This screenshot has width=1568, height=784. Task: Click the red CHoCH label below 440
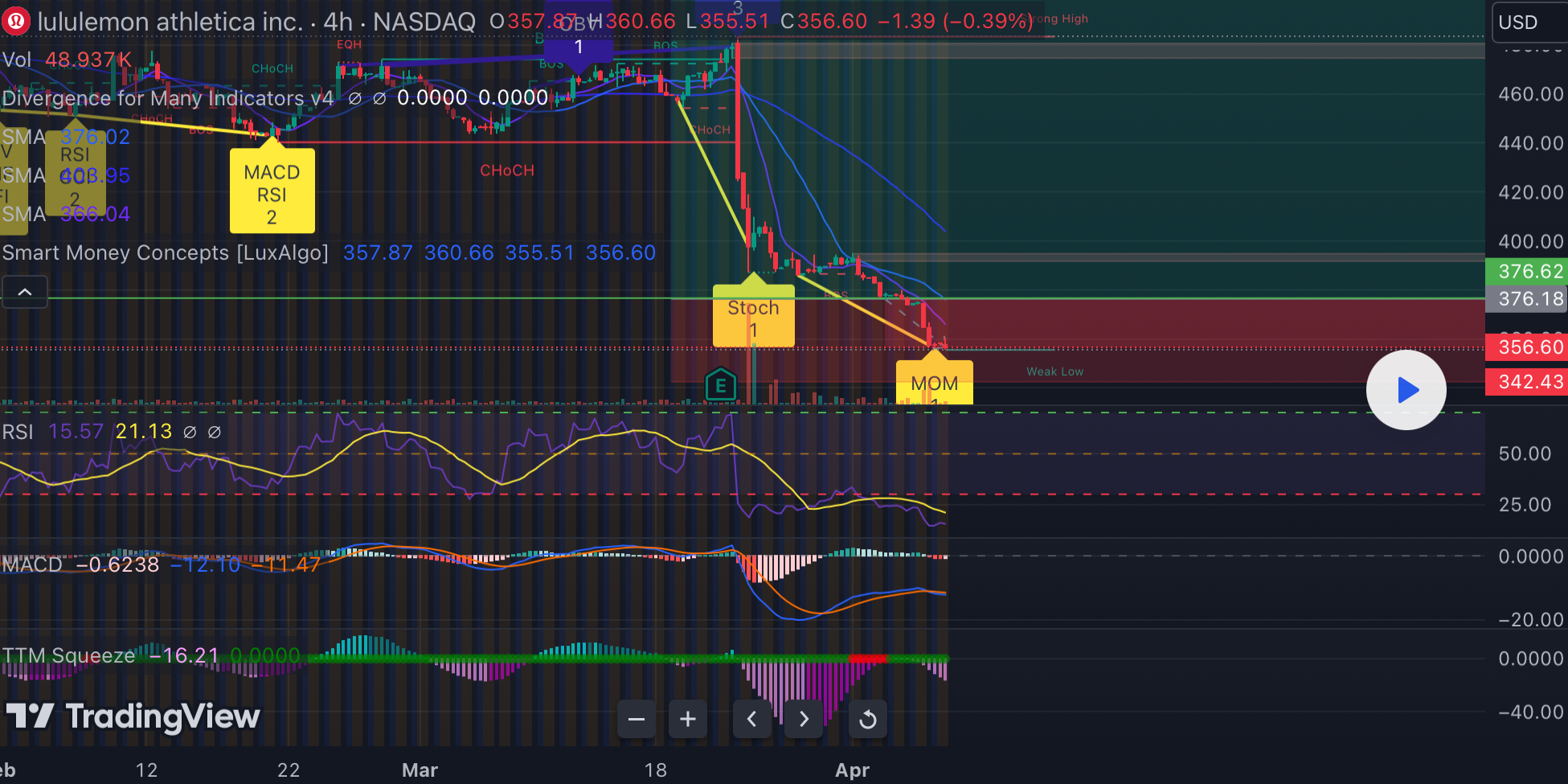507,170
